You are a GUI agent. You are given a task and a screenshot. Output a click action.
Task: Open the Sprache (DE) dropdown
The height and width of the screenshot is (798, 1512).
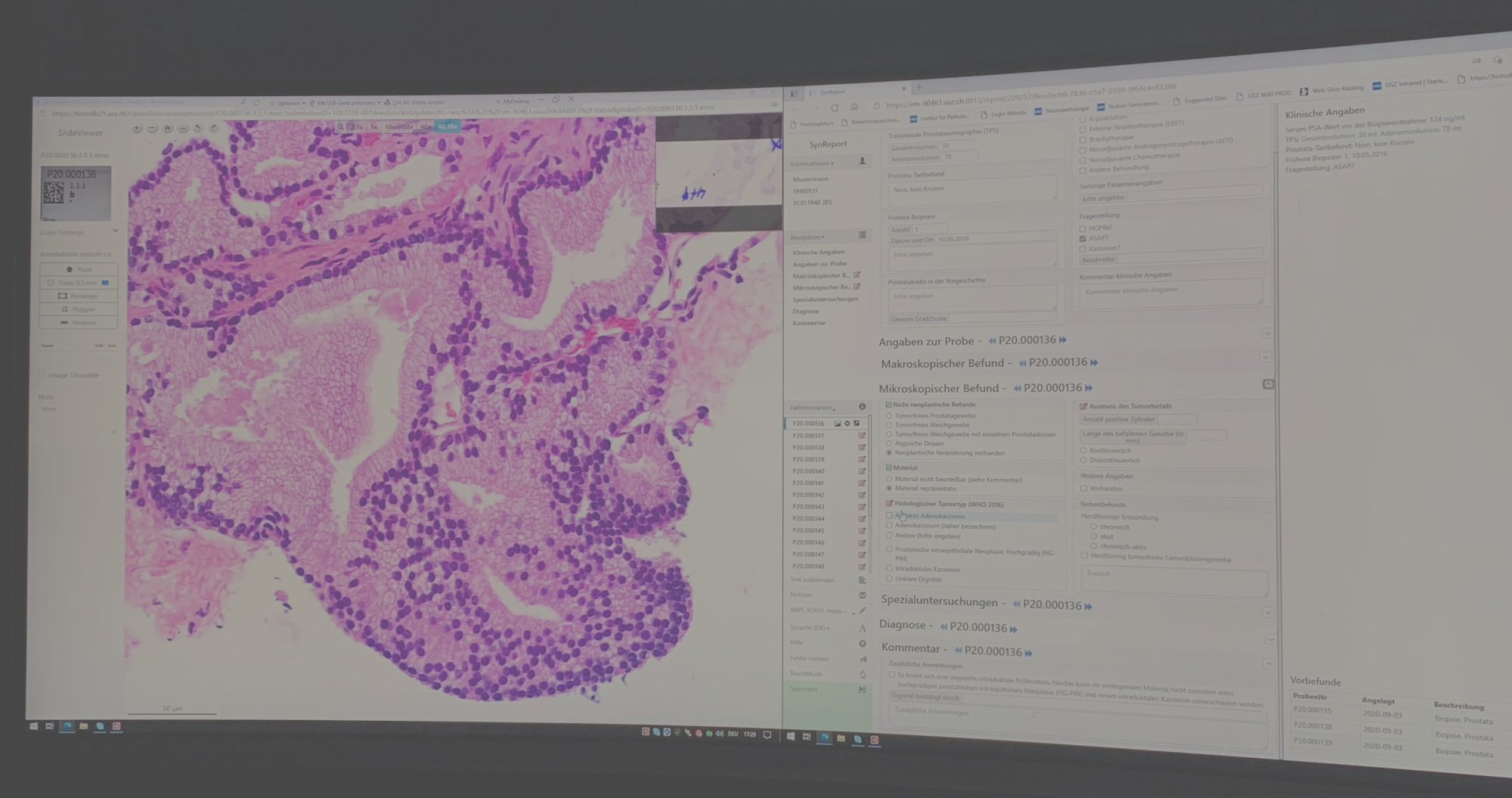[810, 628]
